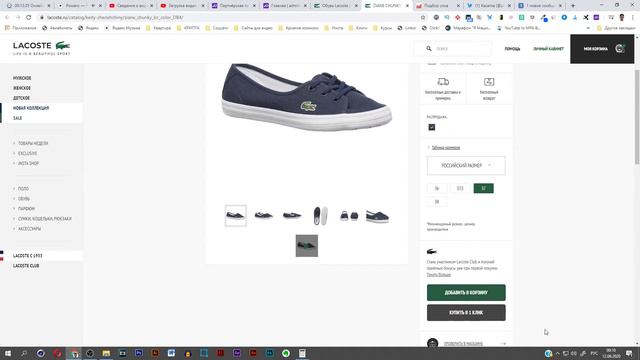Open the shopping cart bag icon
640x360 pixels.
tap(620, 49)
